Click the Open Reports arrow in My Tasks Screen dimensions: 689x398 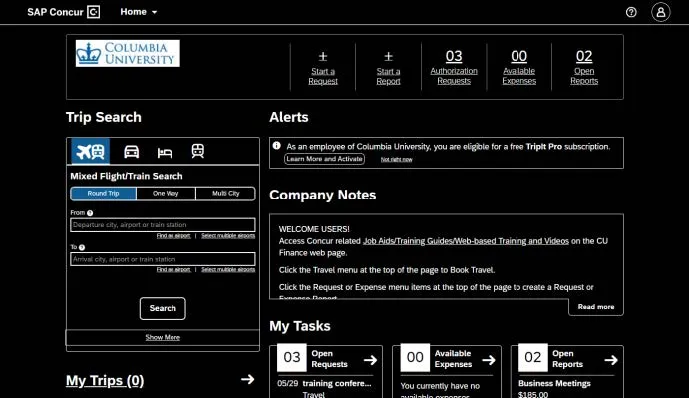pos(611,360)
